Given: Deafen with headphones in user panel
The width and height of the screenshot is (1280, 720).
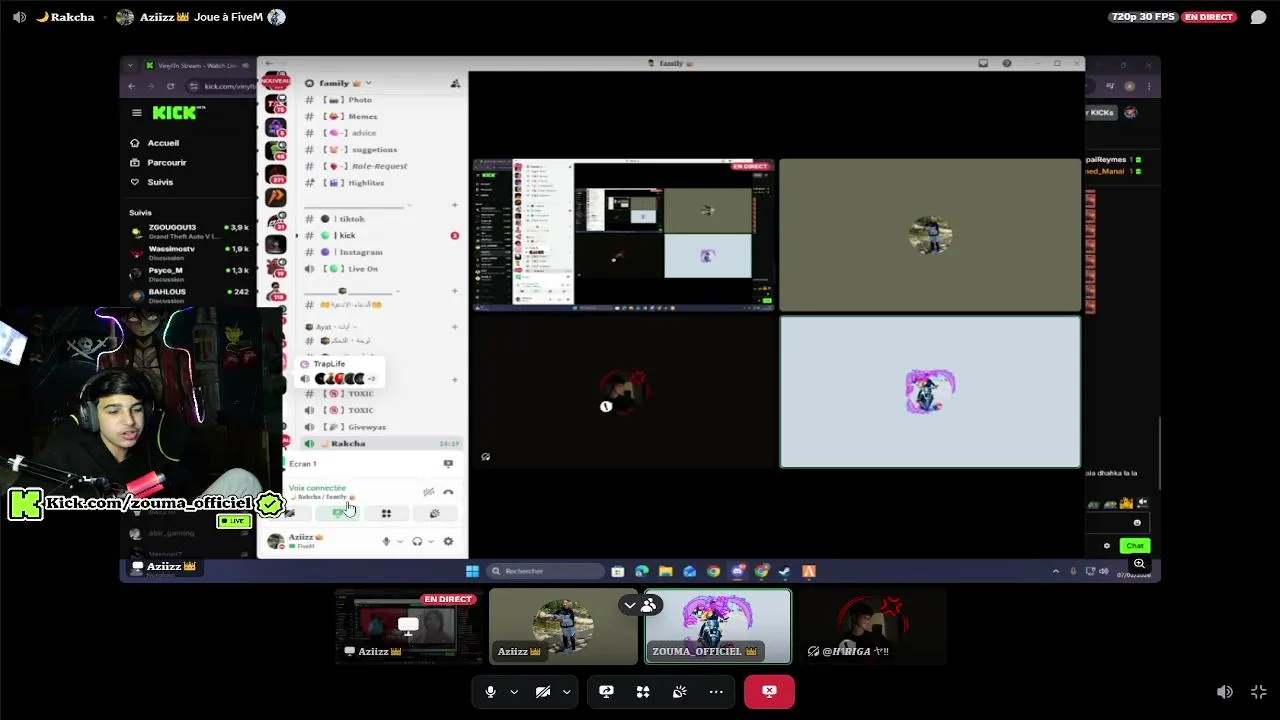Looking at the screenshot, I should 417,541.
